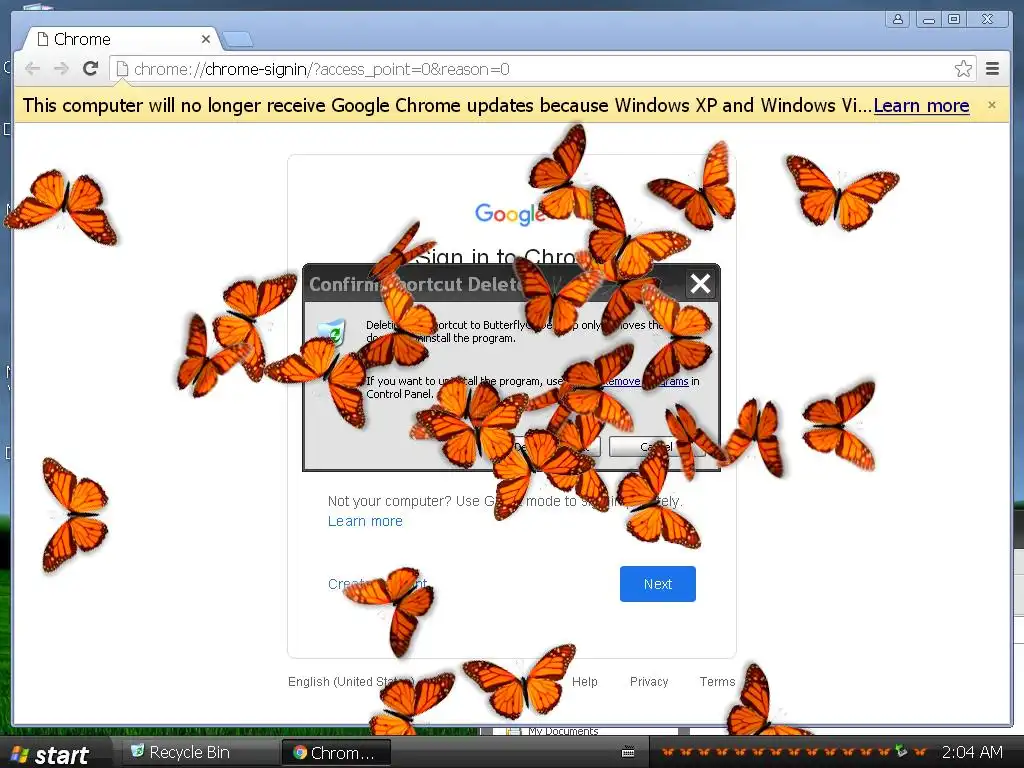1024x768 pixels.
Task: Go back using the browser back arrow
Action: [x=32, y=69]
